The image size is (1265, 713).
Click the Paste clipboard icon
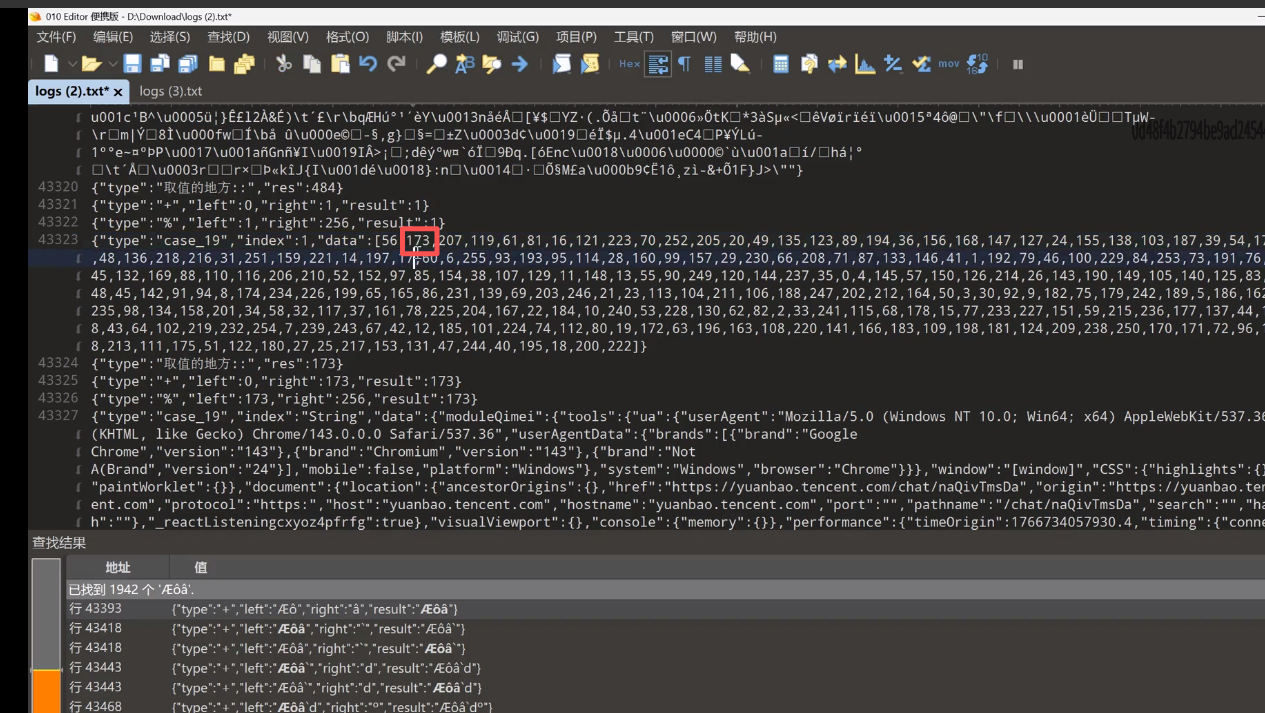point(340,64)
